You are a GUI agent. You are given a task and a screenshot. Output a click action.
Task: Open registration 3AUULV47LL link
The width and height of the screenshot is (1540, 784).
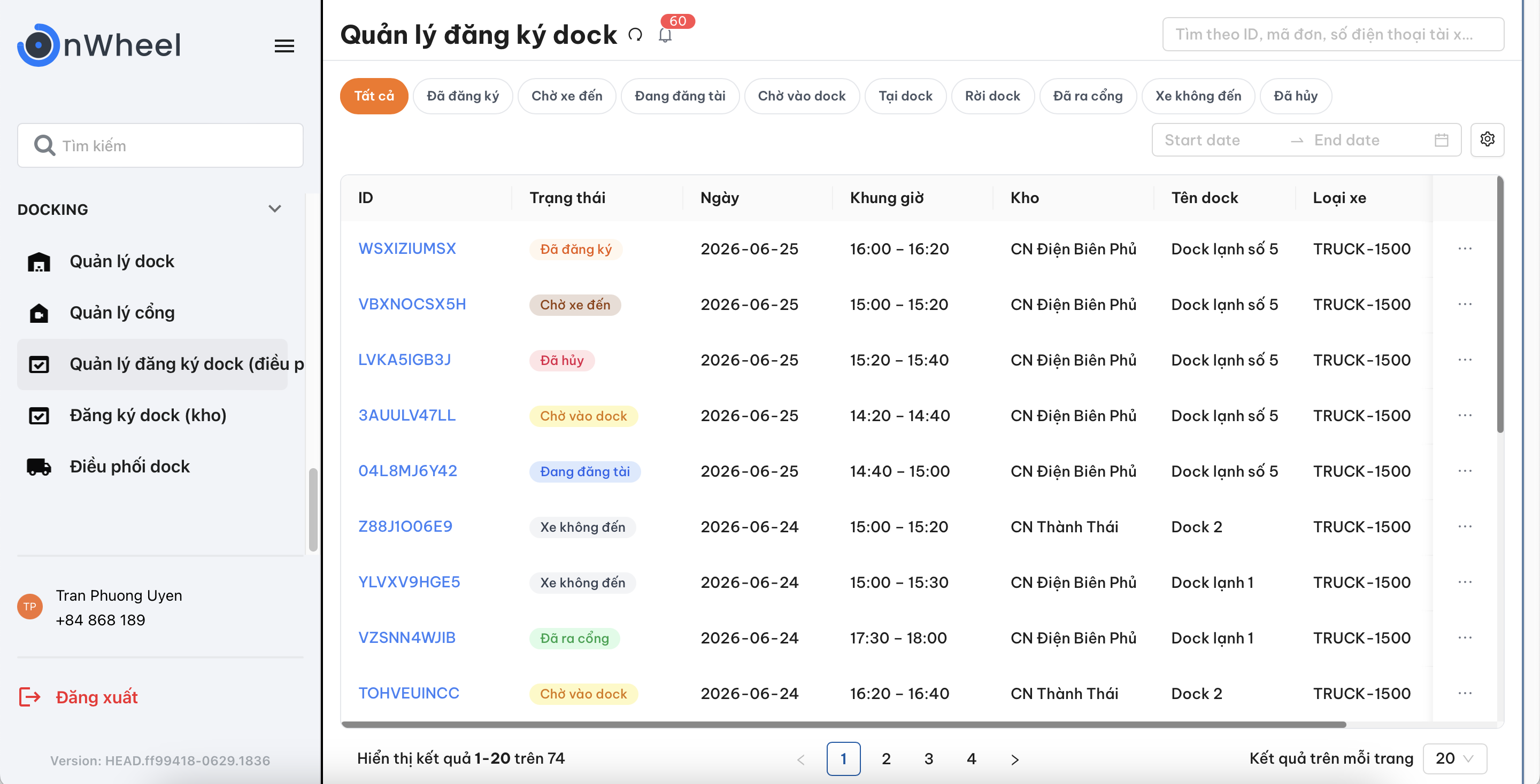tap(406, 415)
